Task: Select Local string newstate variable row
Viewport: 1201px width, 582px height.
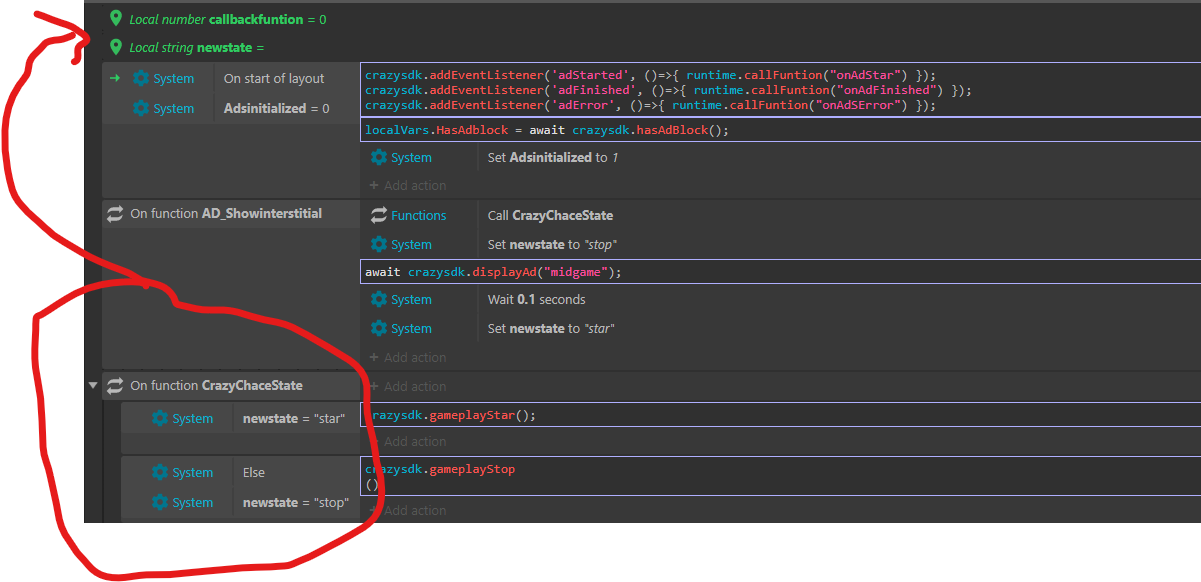Action: point(197,47)
